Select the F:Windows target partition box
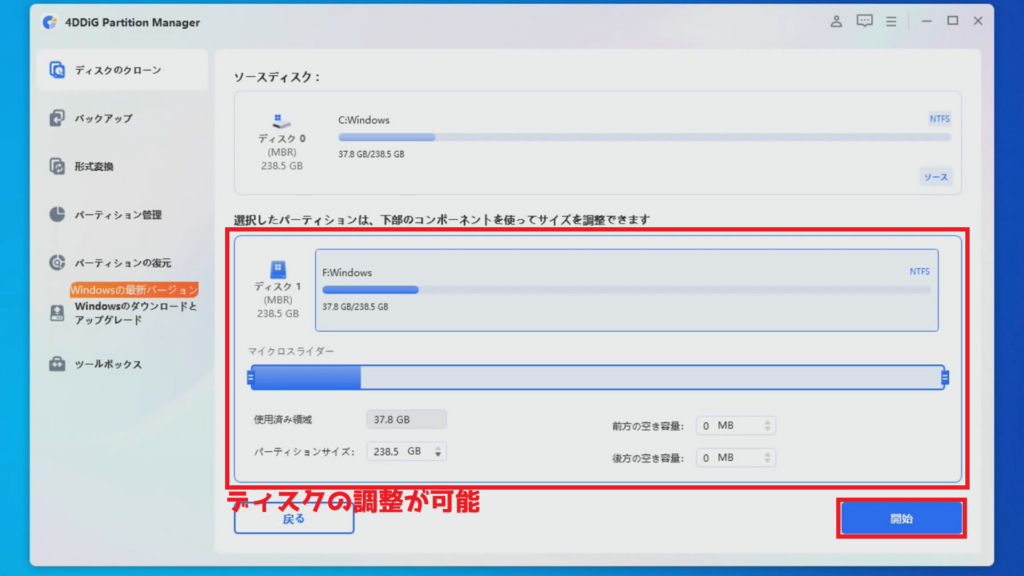This screenshot has width=1024, height=576. click(626, 290)
